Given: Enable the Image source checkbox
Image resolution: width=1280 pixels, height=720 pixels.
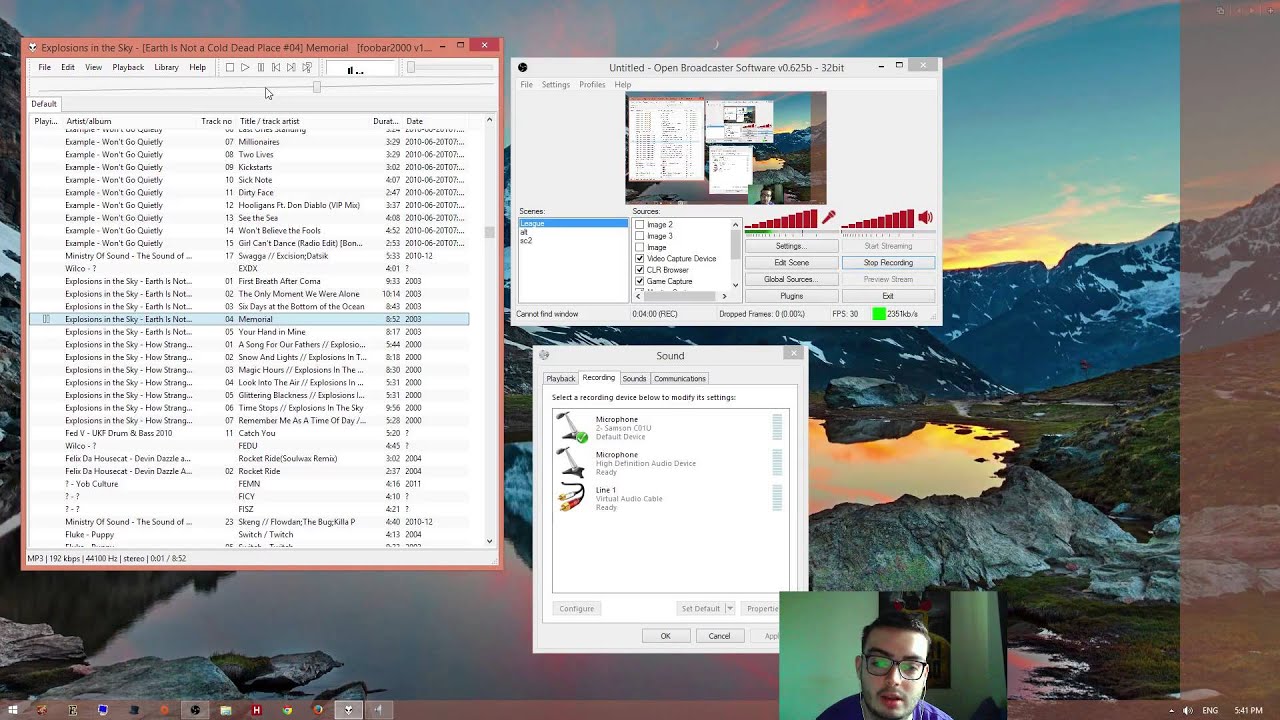Looking at the screenshot, I should point(640,247).
